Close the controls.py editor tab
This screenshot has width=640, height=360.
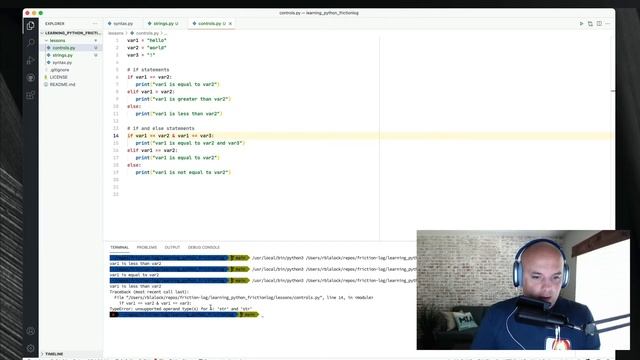[230, 24]
